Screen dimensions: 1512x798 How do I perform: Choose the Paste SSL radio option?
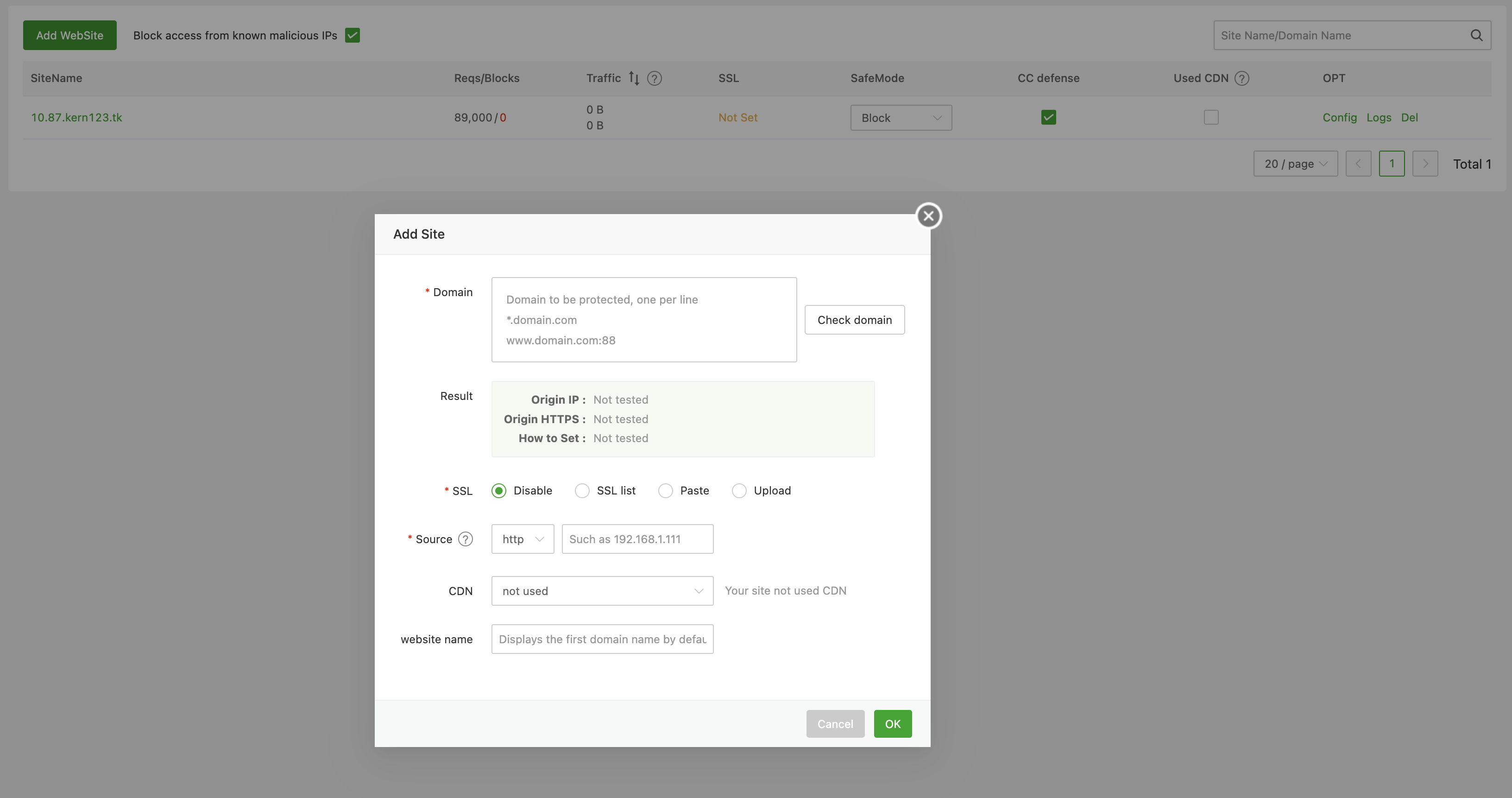pyautogui.click(x=665, y=491)
